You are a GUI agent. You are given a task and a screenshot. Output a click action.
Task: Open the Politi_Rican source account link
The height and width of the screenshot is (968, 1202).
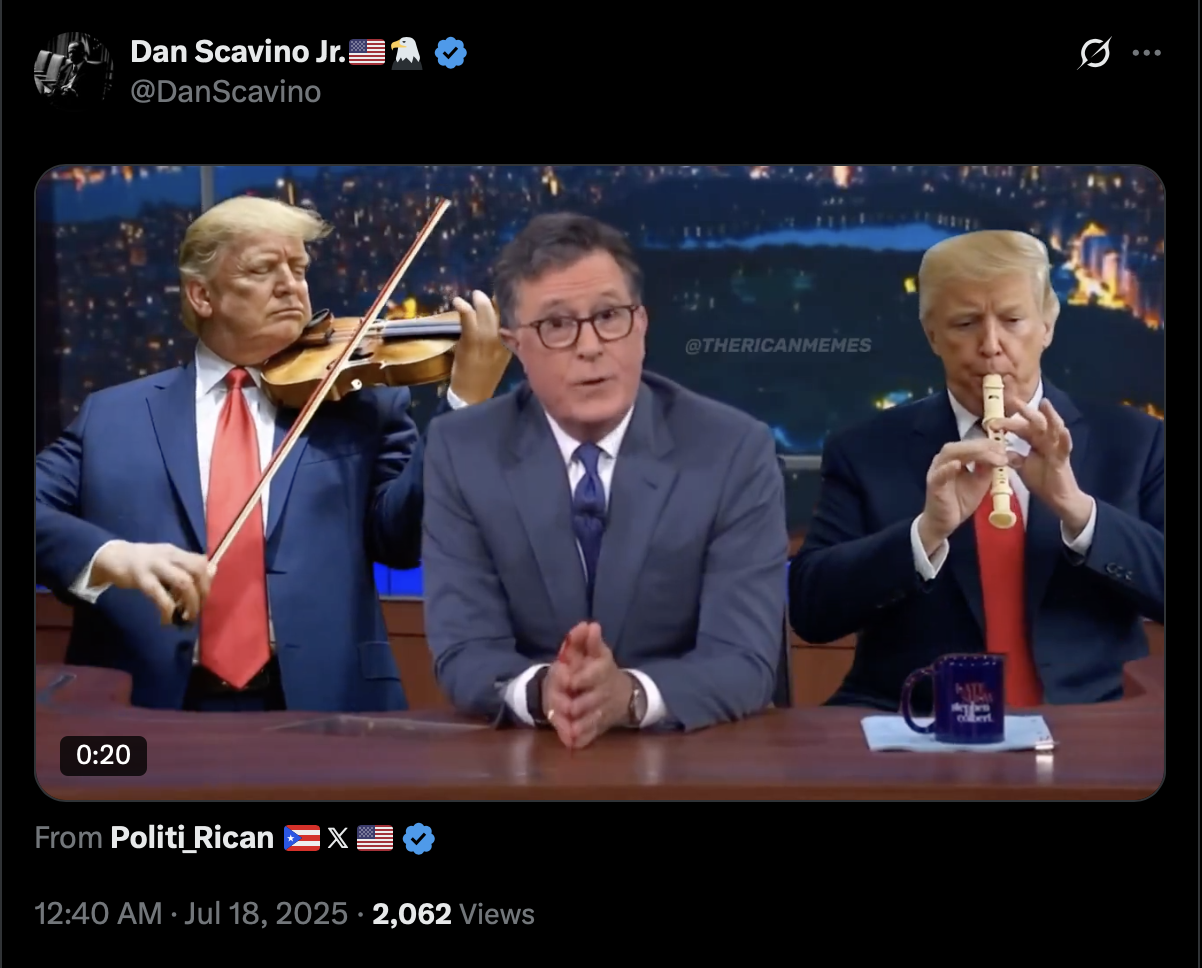192,838
